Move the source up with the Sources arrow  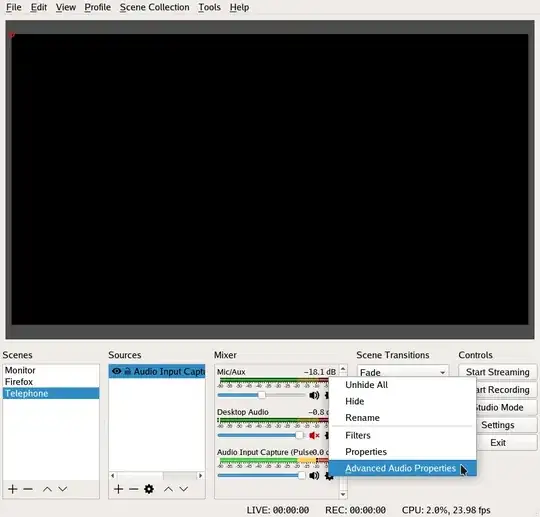(168, 489)
